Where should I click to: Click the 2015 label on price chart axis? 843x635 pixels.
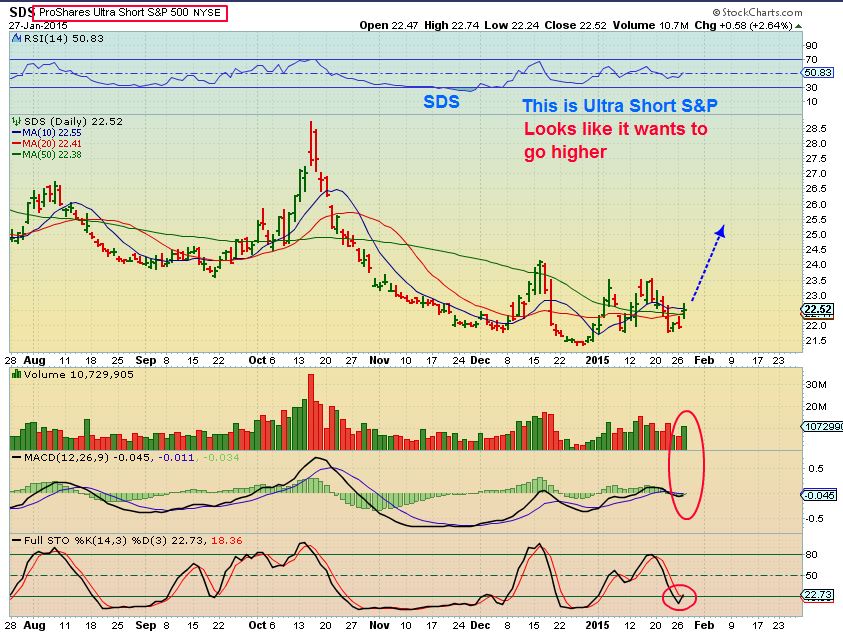pyautogui.click(x=597, y=360)
